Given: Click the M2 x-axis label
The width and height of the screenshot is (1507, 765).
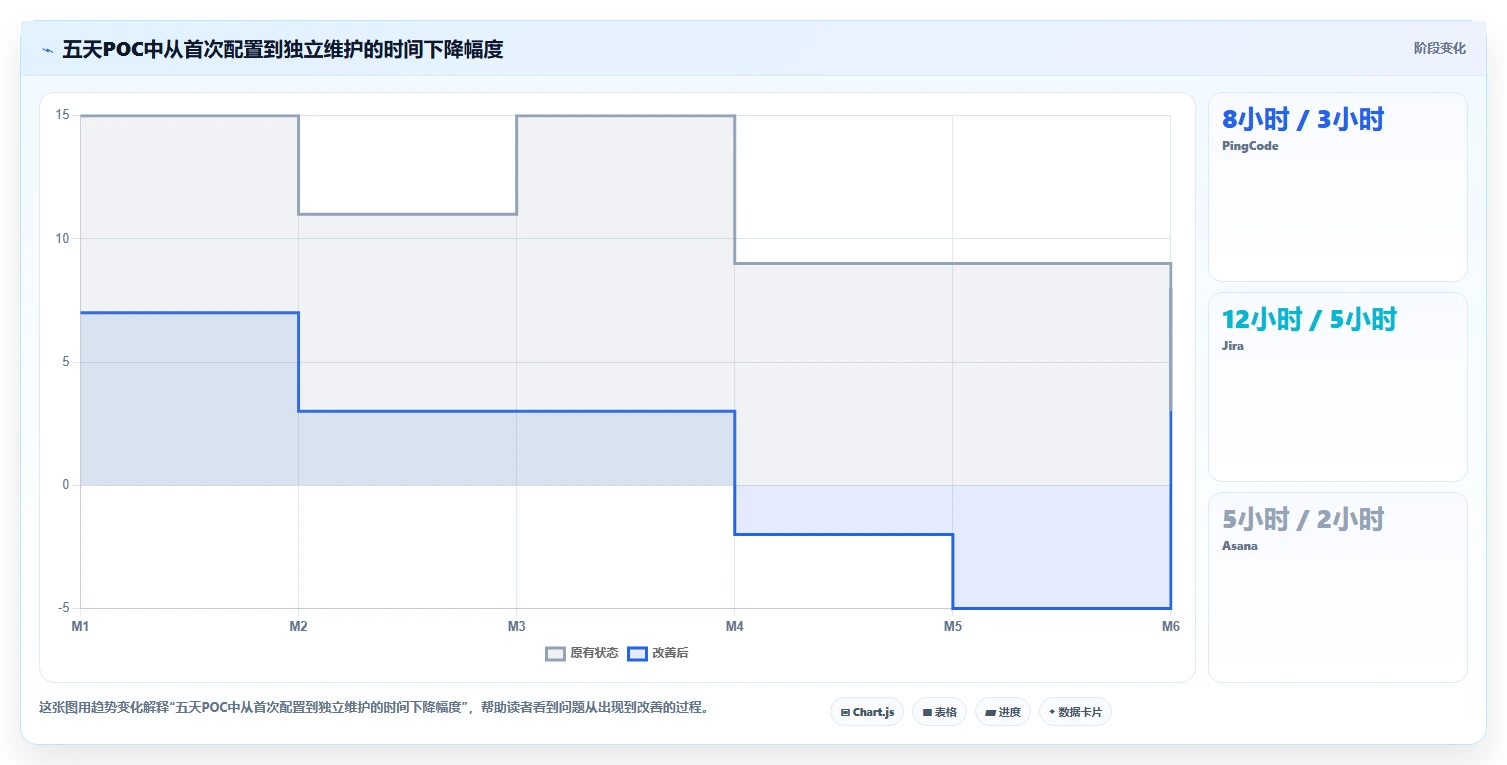Looking at the screenshot, I should [298, 626].
